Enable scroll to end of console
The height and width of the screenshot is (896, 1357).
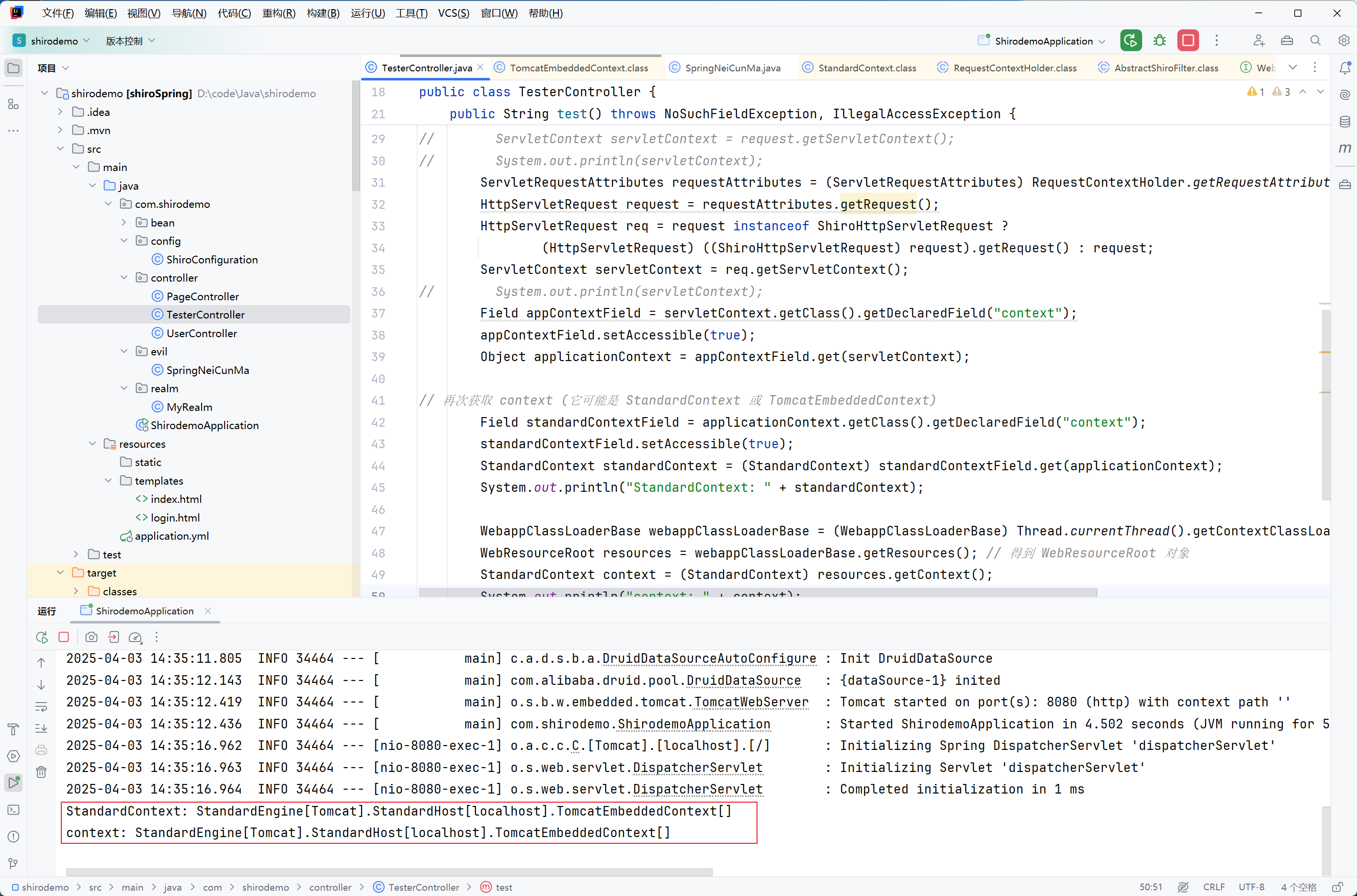tap(41, 728)
